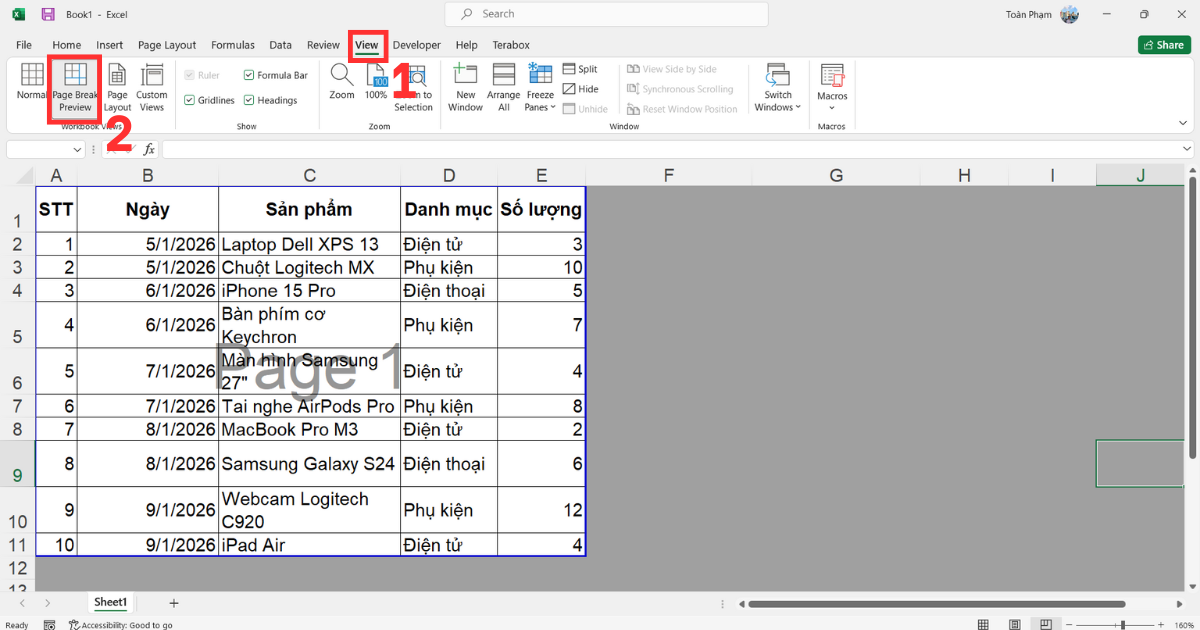Open the Freeze Panes dropdown arrow
The height and width of the screenshot is (630, 1200).
553,108
